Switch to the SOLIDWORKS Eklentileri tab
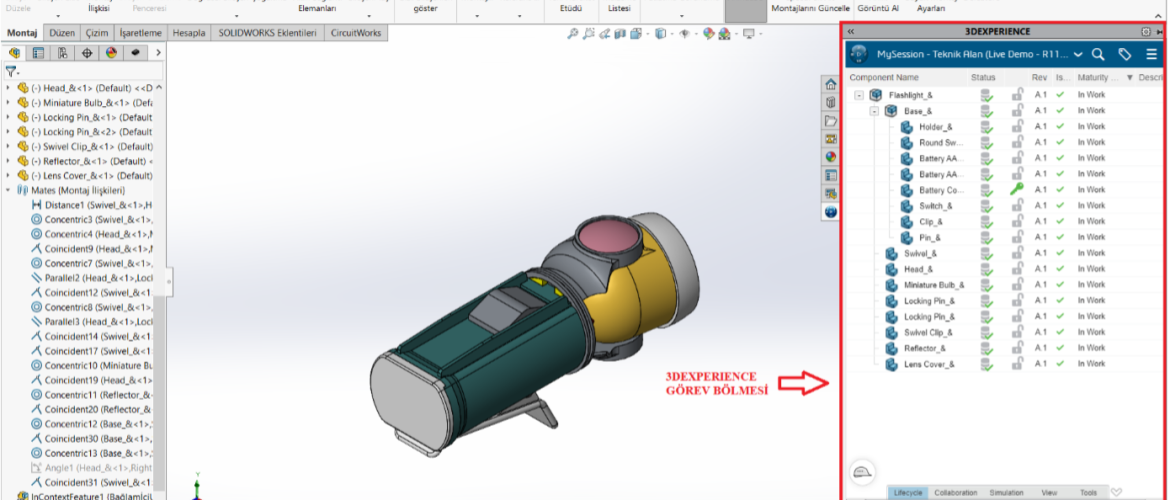Screen dimensions: 1170x500 click(267, 33)
